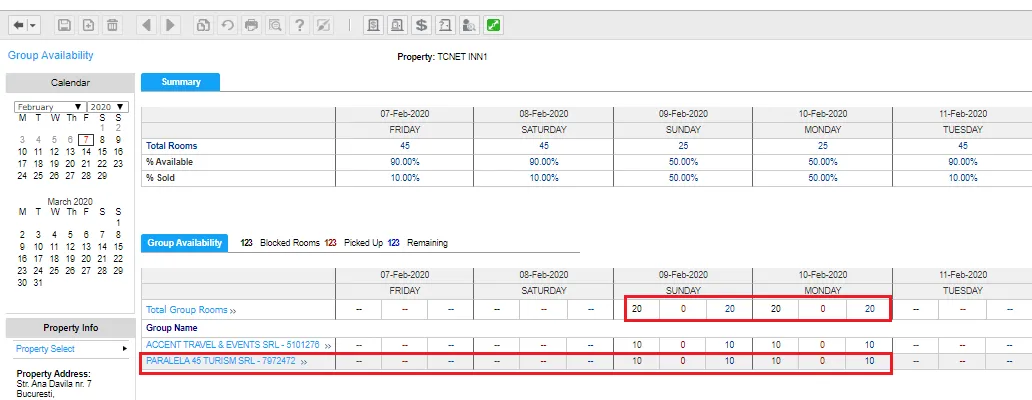Expand ACCENT TRAVEL & EVENTS SRL row chevrons

[327, 345]
